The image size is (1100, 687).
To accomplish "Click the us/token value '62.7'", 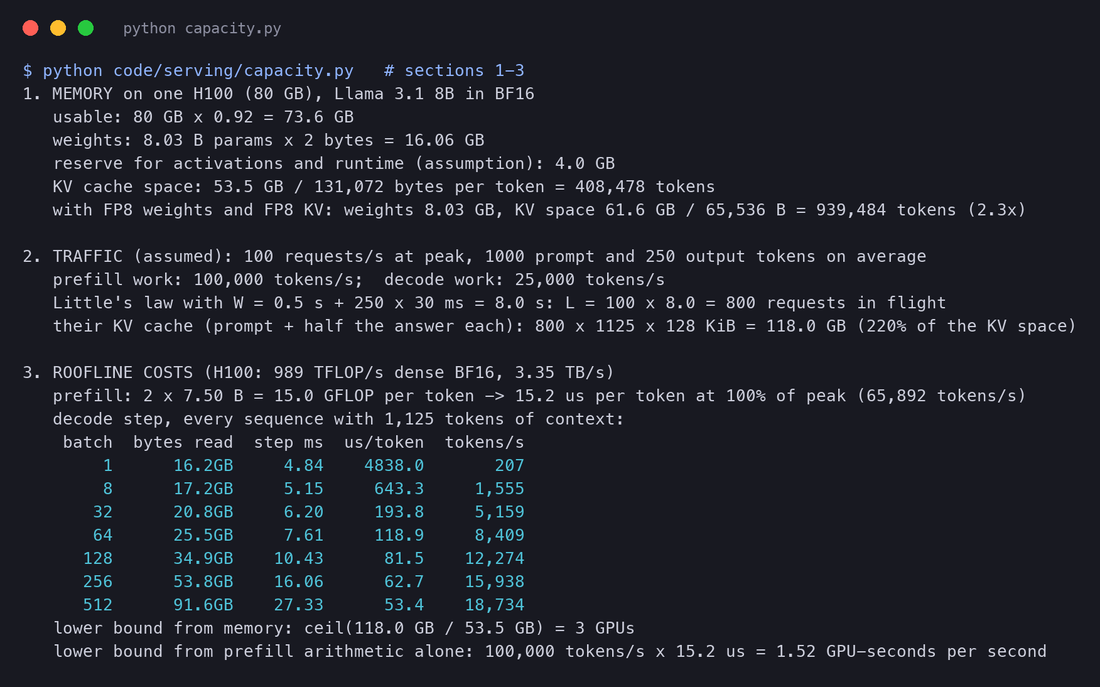I will pos(404,581).
